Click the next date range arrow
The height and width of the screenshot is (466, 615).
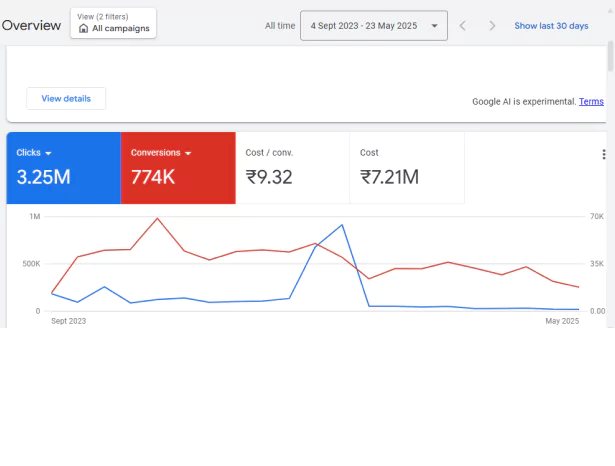pos(492,26)
